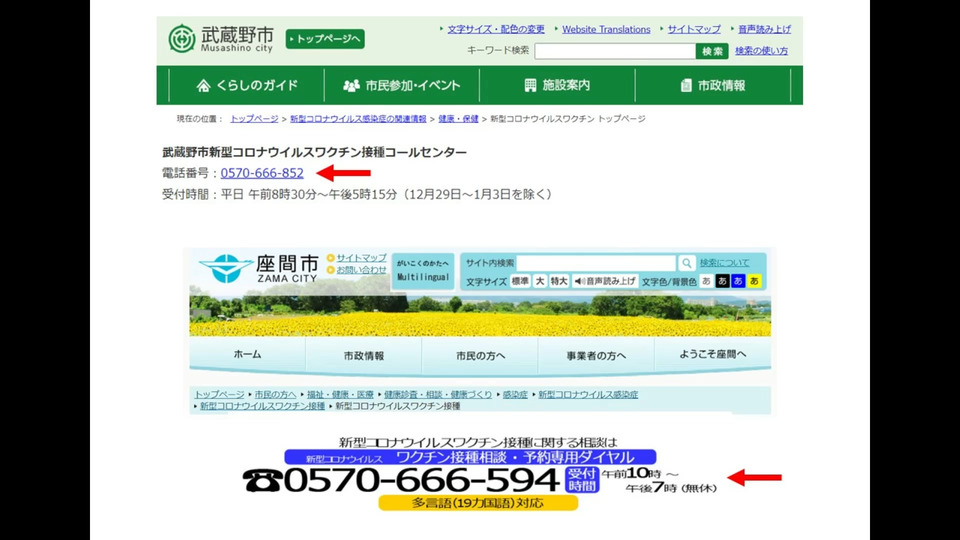Click ワクチン接種相談・予約専用ダイヤル blue banner
Screen dimensions: 960x540
[470, 457]
